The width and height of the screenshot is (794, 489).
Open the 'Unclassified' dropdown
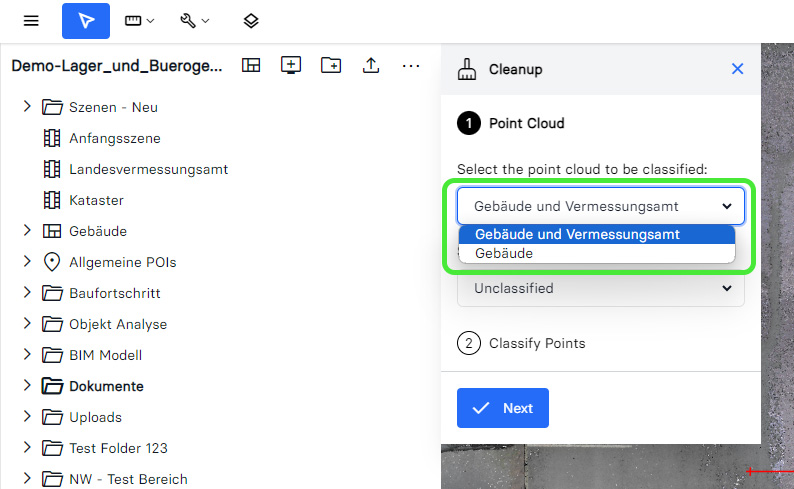point(600,289)
